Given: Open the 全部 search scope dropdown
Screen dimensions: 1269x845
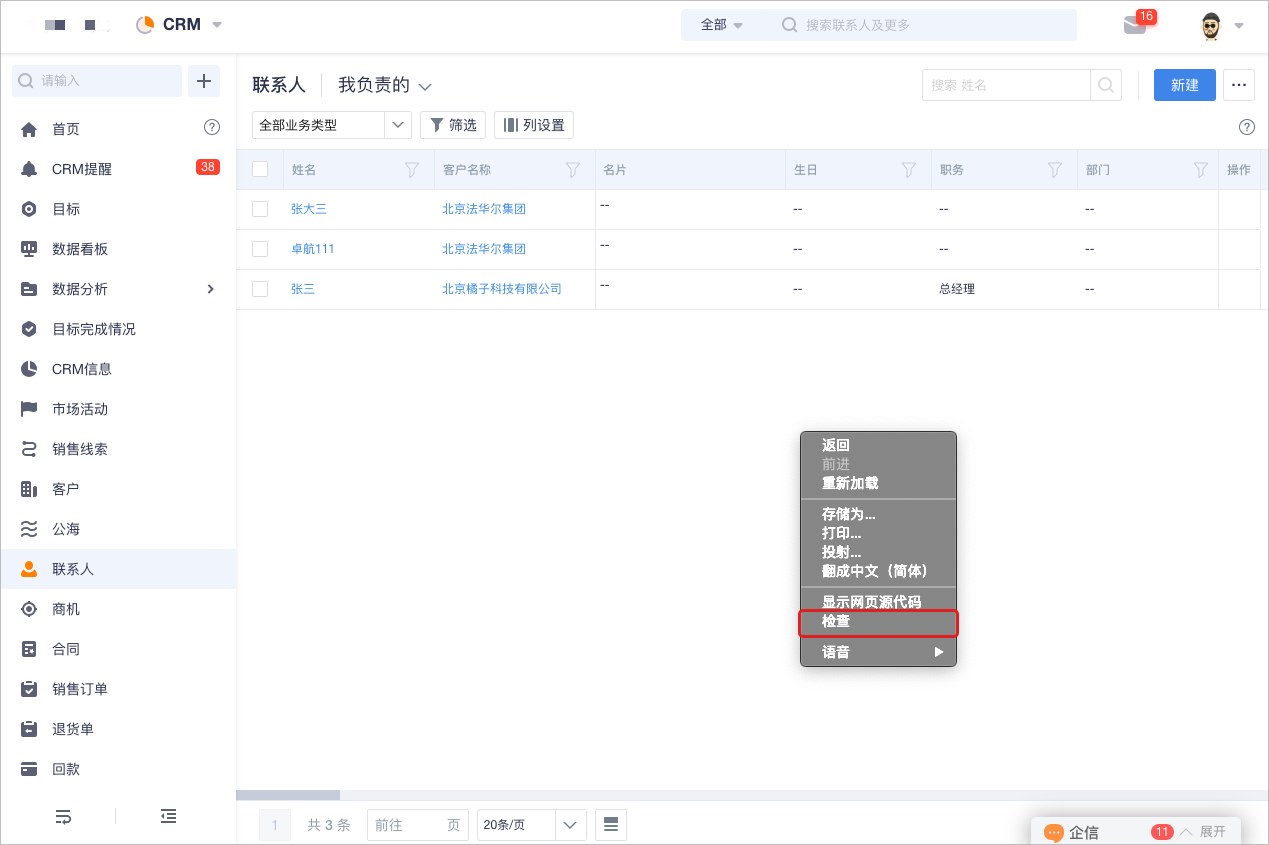Looking at the screenshot, I should coord(722,25).
